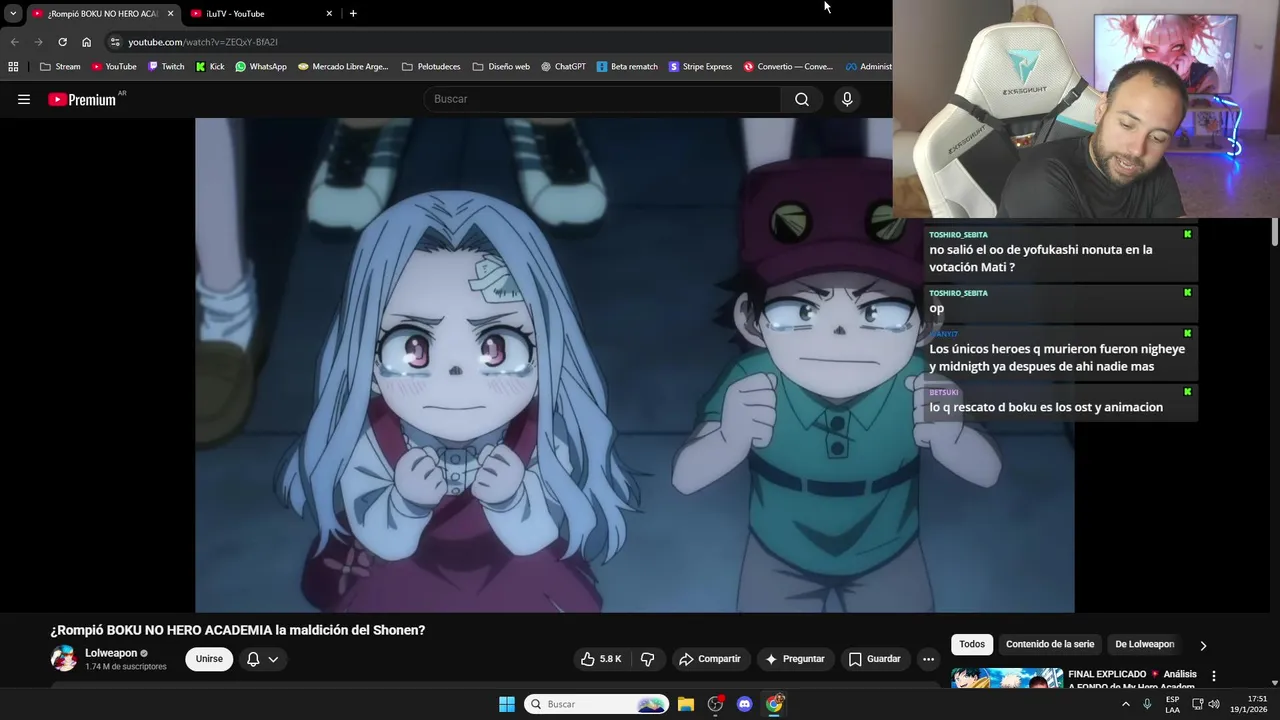Viewport: 1280px width, 720px height.
Task: Open the Diseño web bookmarks folder
Action: [501, 67]
